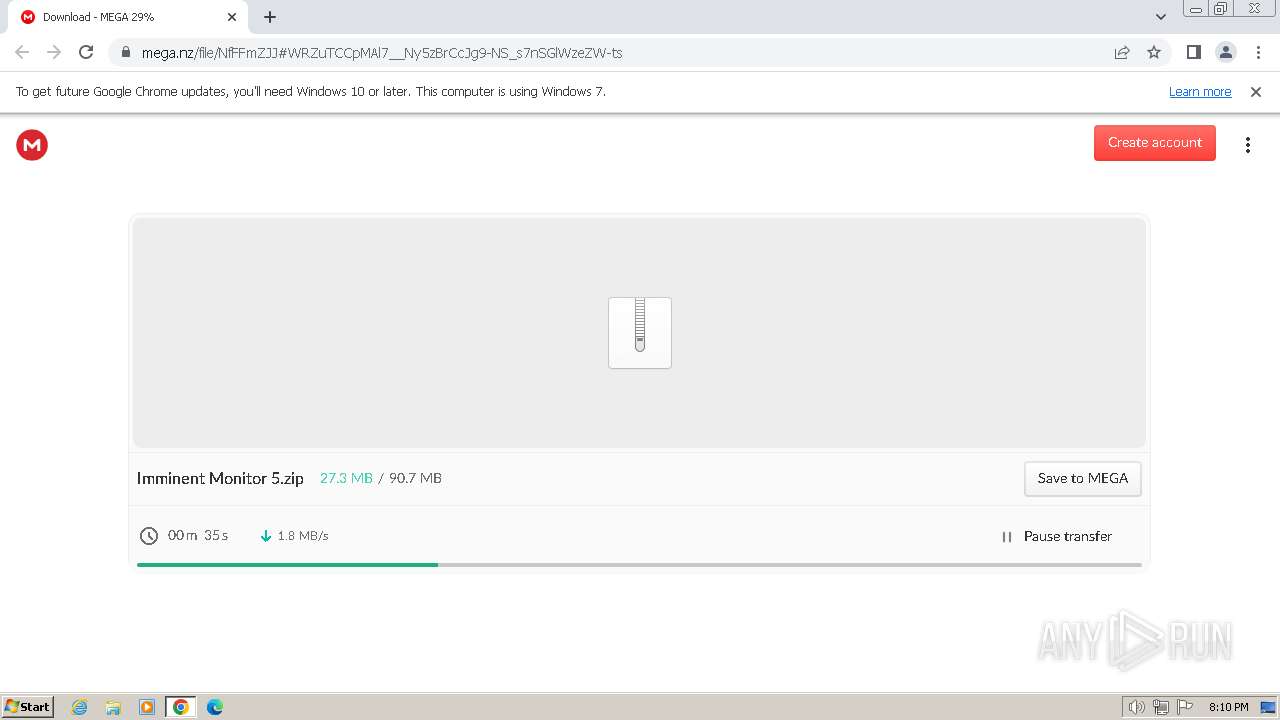The height and width of the screenshot is (720, 1280).
Task: Open the Chrome profile avatar
Action: point(1225,52)
